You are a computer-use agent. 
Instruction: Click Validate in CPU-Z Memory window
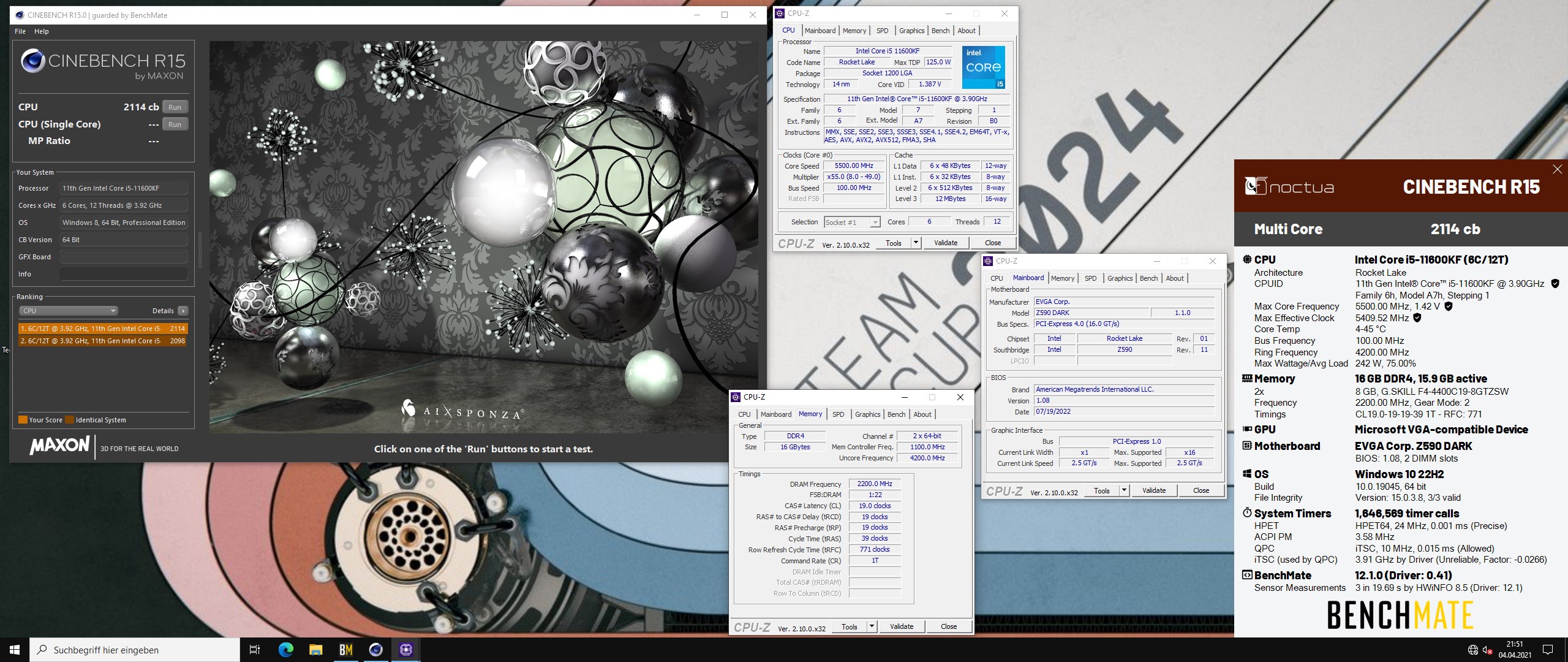pos(902,626)
